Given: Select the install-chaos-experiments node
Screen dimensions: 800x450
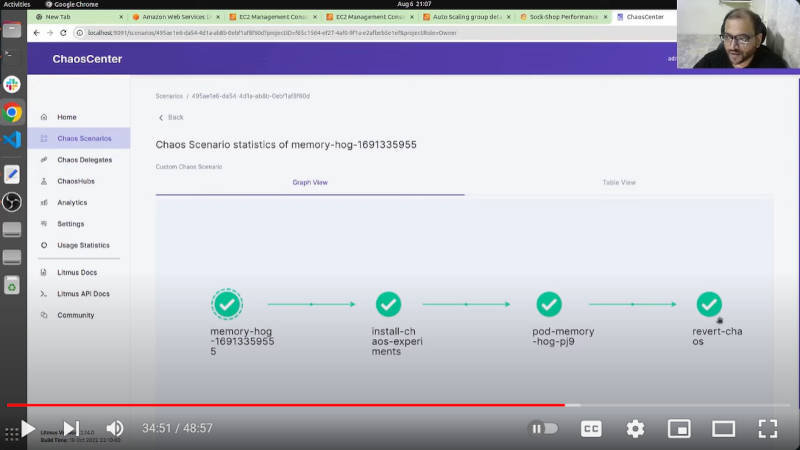Looking at the screenshot, I should [388, 305].
